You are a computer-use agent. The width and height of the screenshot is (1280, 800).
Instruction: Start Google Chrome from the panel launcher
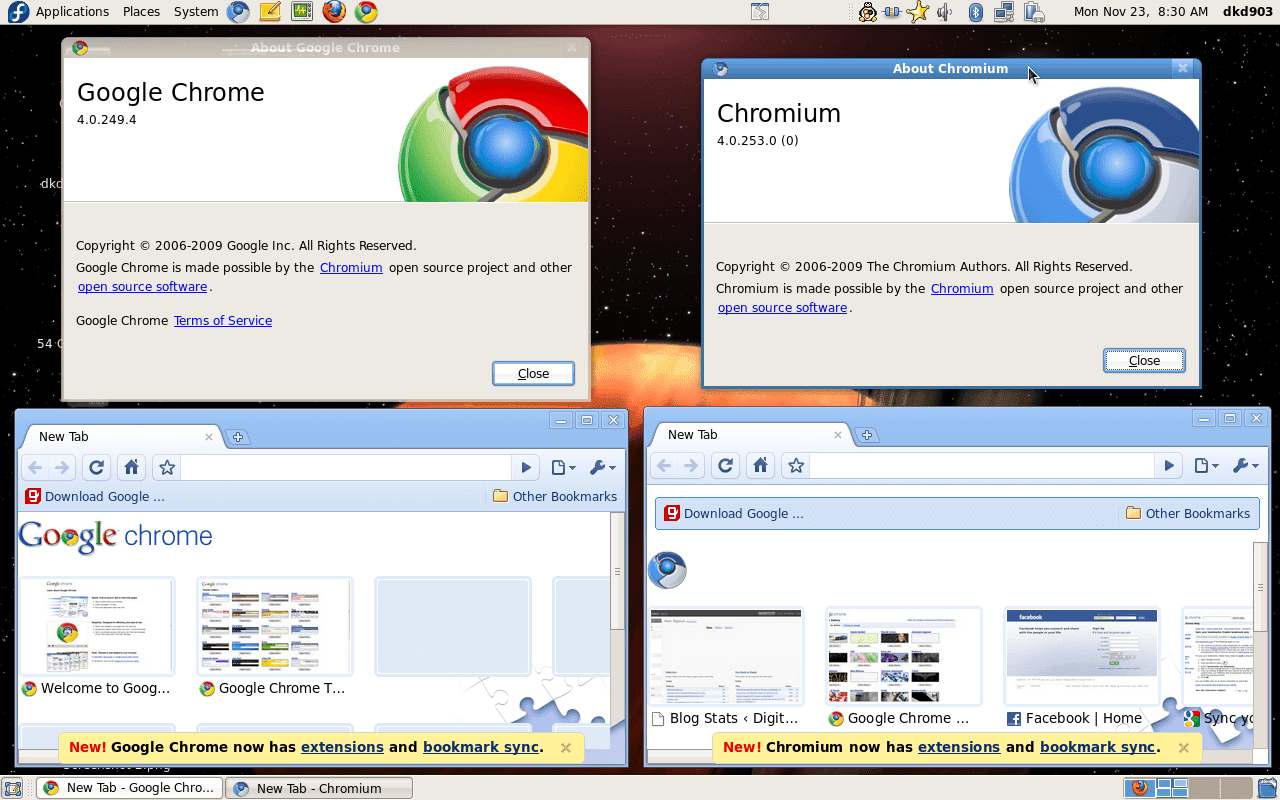click(x=365, y=11)
